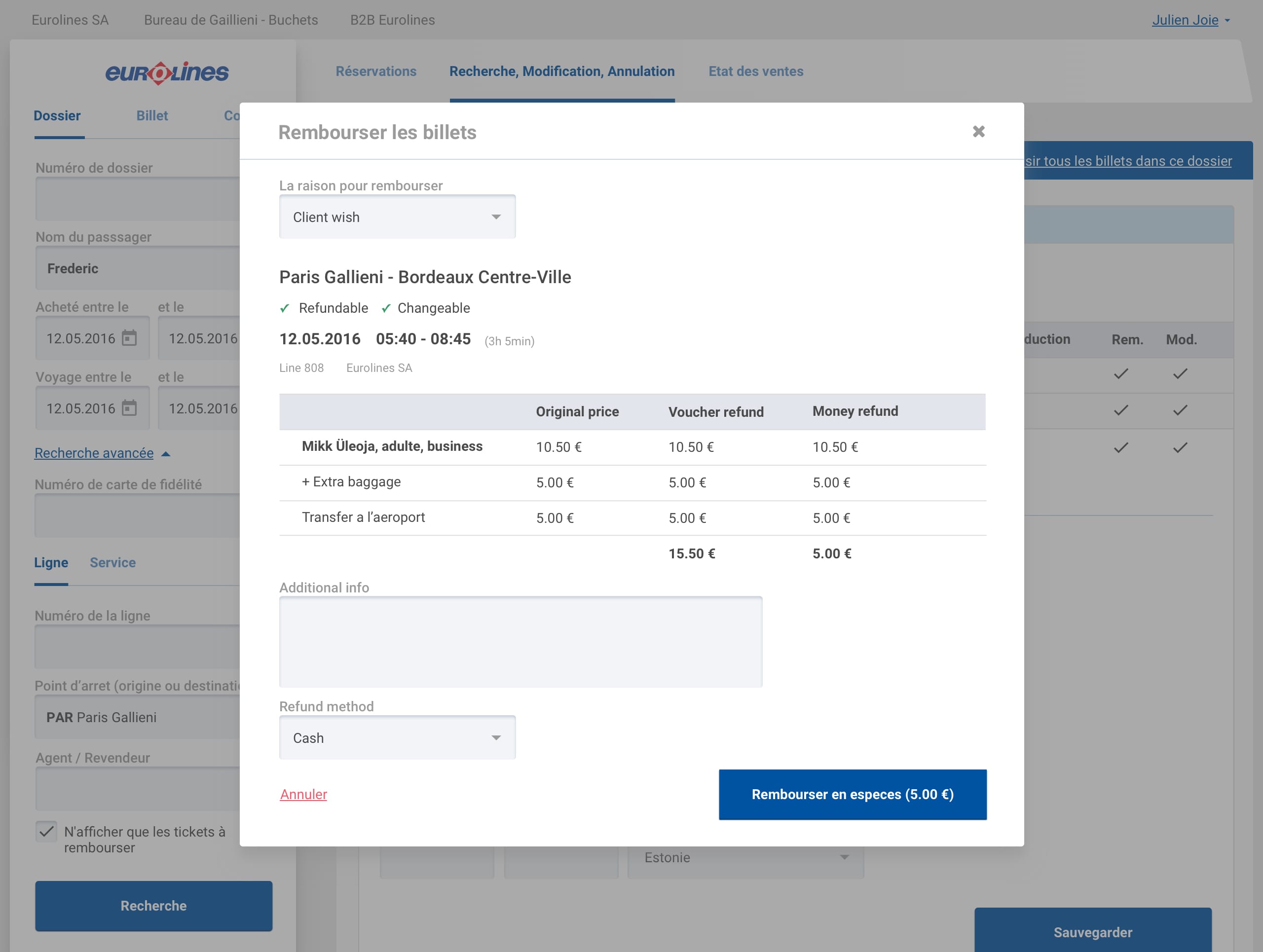Click second row Mod. checkmark
This screenshot has height=952, width=1263.
1180,410
